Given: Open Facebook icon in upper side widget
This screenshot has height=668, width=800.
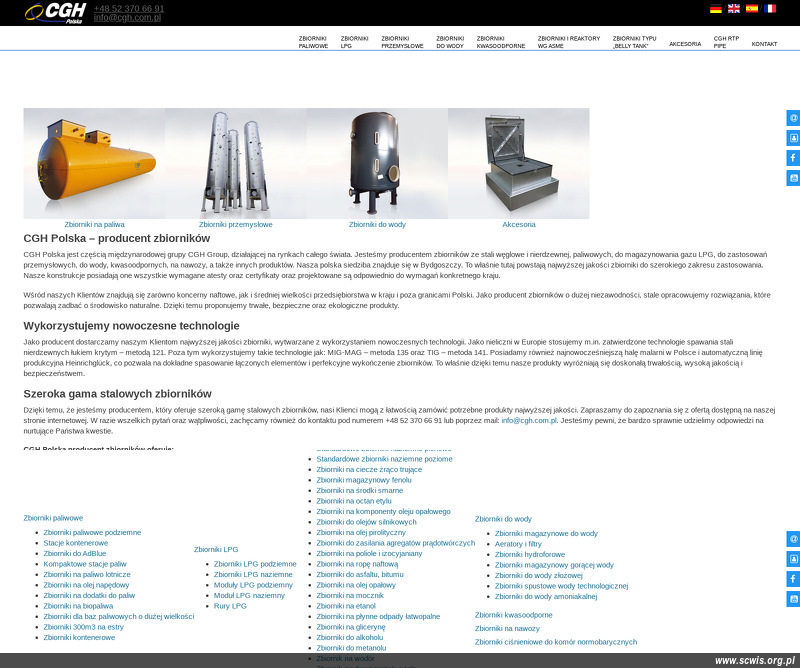Looking at the screenshot, I should click(x=793, y=158).
